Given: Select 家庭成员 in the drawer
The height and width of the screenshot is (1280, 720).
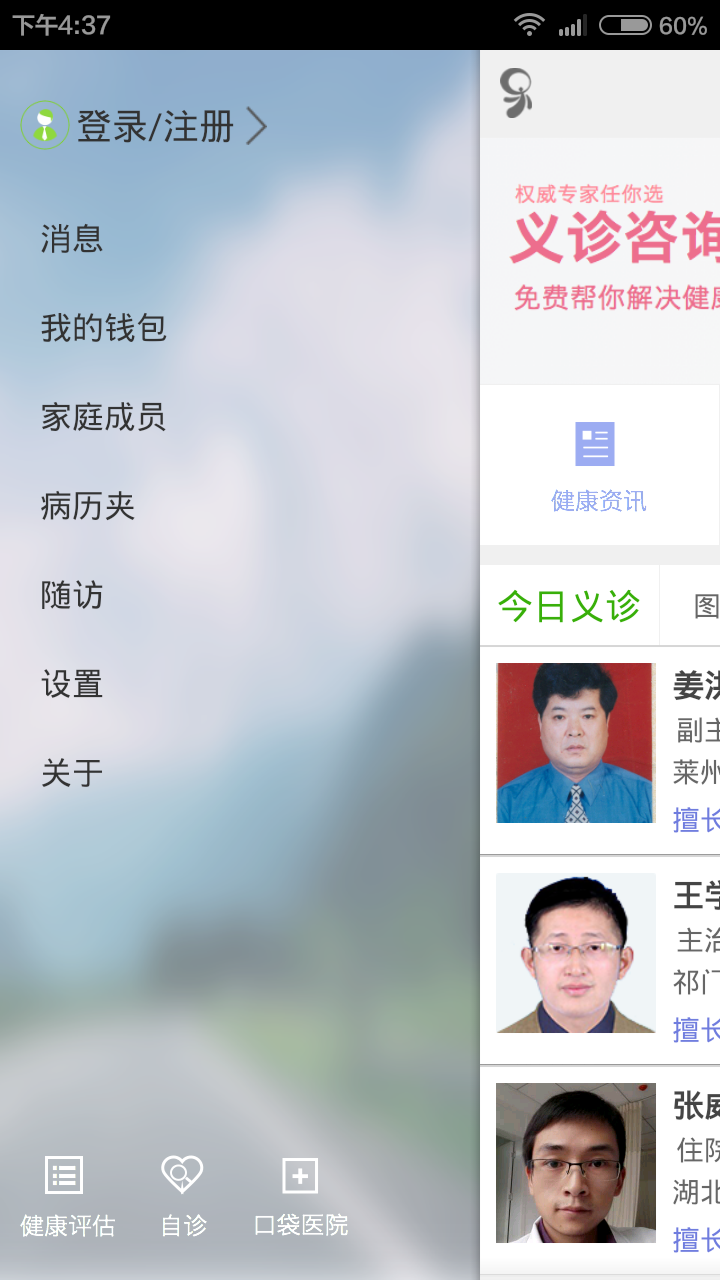Looking at the screenshot, I should click(103, 417).
